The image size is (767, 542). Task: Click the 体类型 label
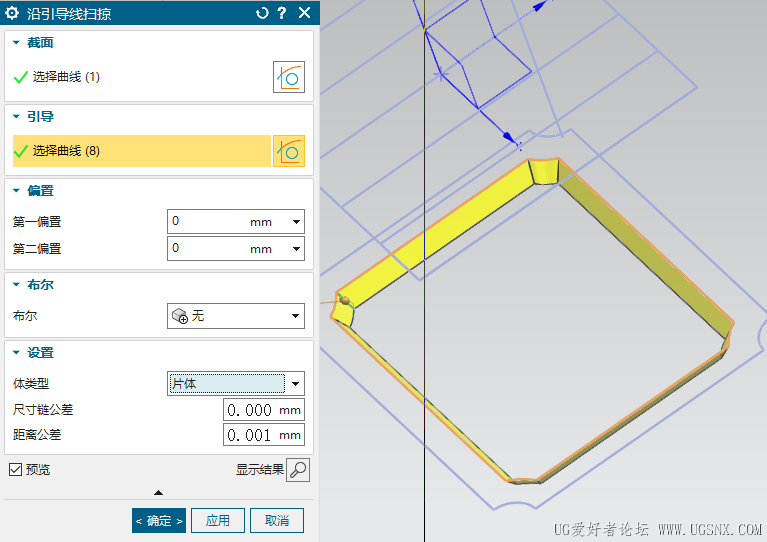(31, 384)
